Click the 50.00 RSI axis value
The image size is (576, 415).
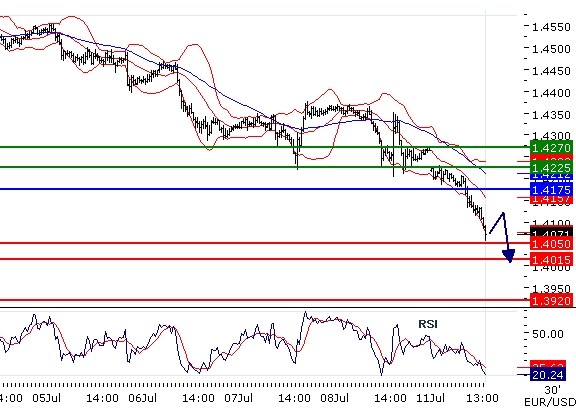point(548,334)
